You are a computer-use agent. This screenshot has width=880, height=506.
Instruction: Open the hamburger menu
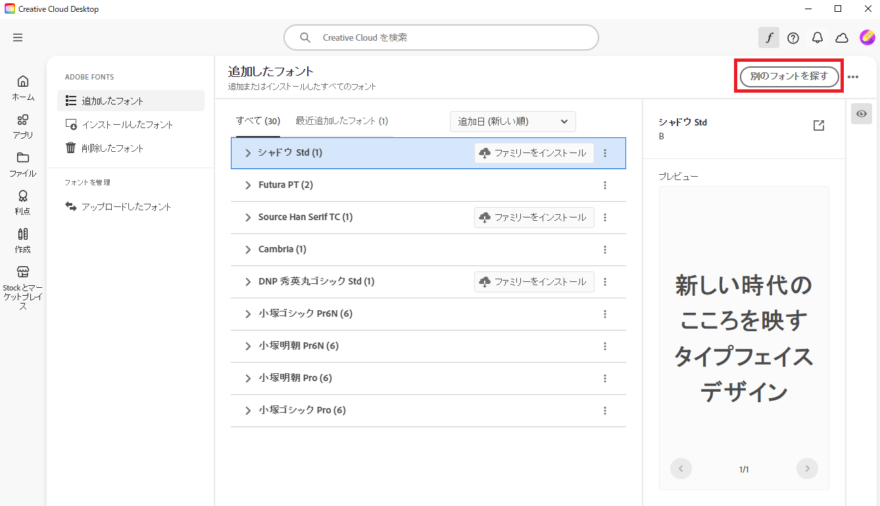pos(18,38)
